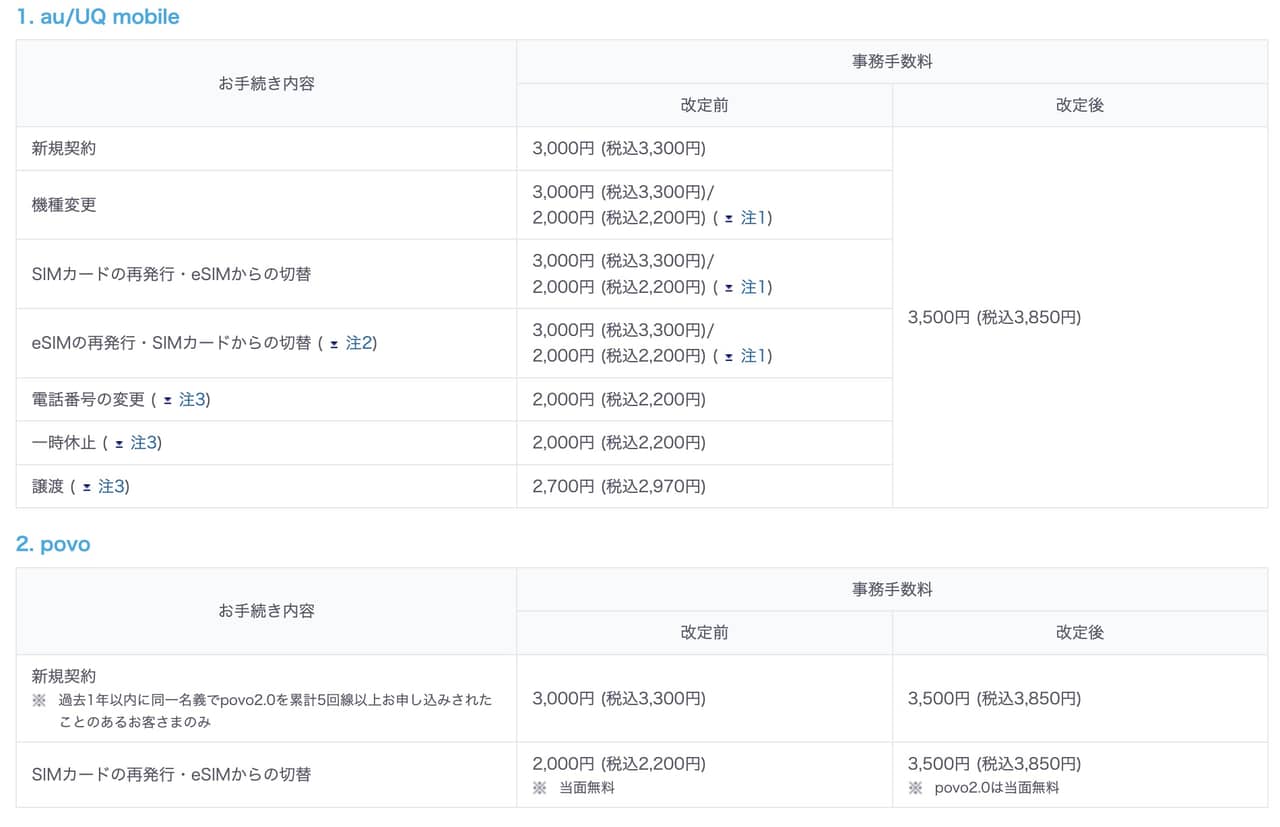This screenshot has height=827, width=1280.
Task: Click the "1. au/UQ mobile" heading
Action: (98, 17)
